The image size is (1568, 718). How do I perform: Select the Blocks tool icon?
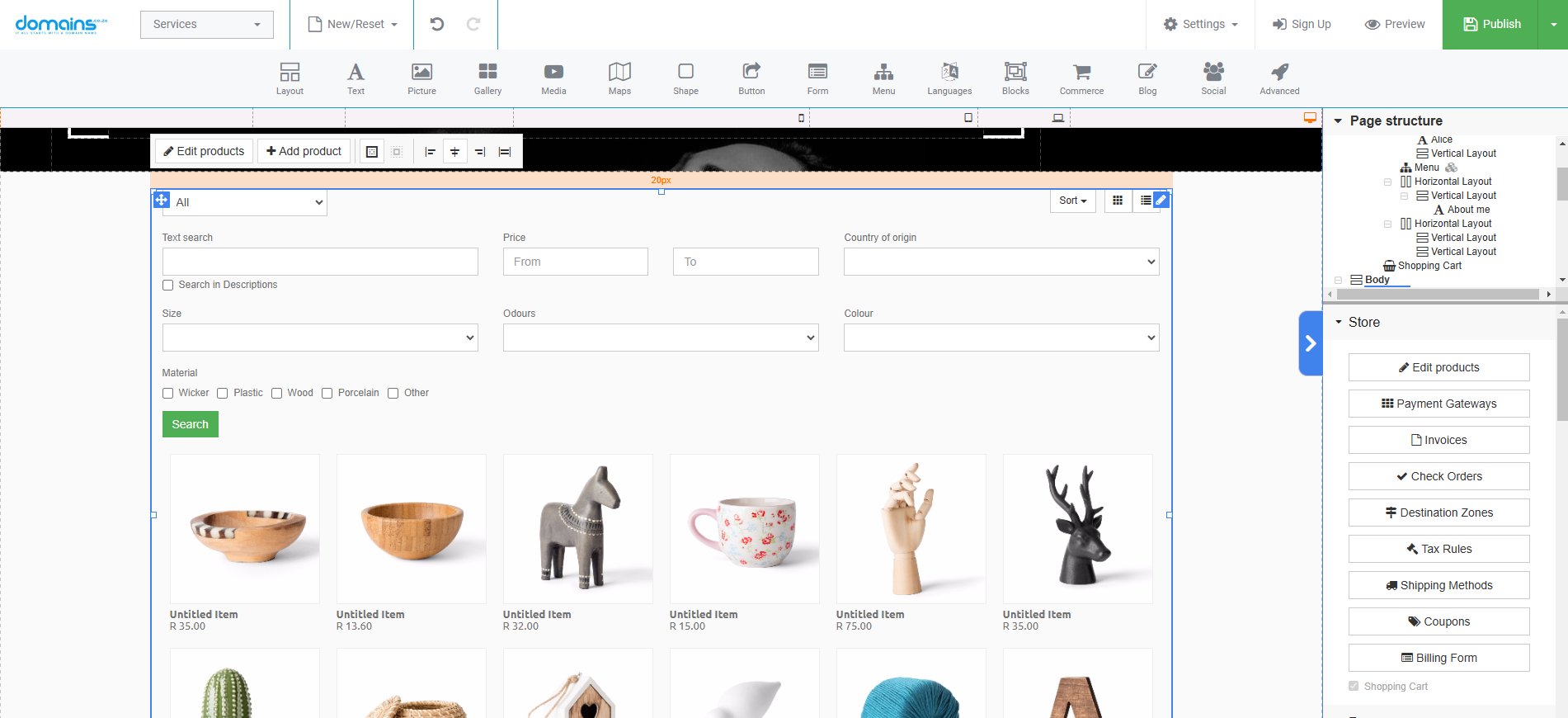tap(1015, 78)
